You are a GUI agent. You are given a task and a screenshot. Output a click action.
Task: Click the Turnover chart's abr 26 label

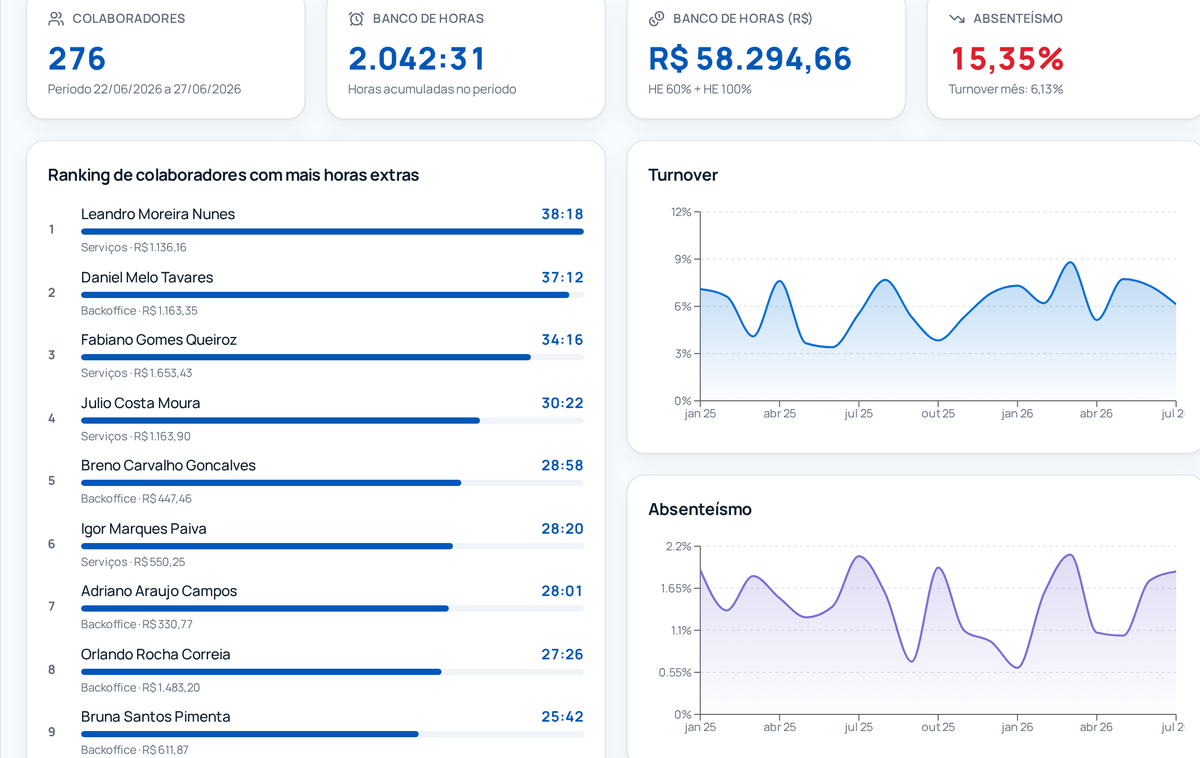click(1096, 413)
